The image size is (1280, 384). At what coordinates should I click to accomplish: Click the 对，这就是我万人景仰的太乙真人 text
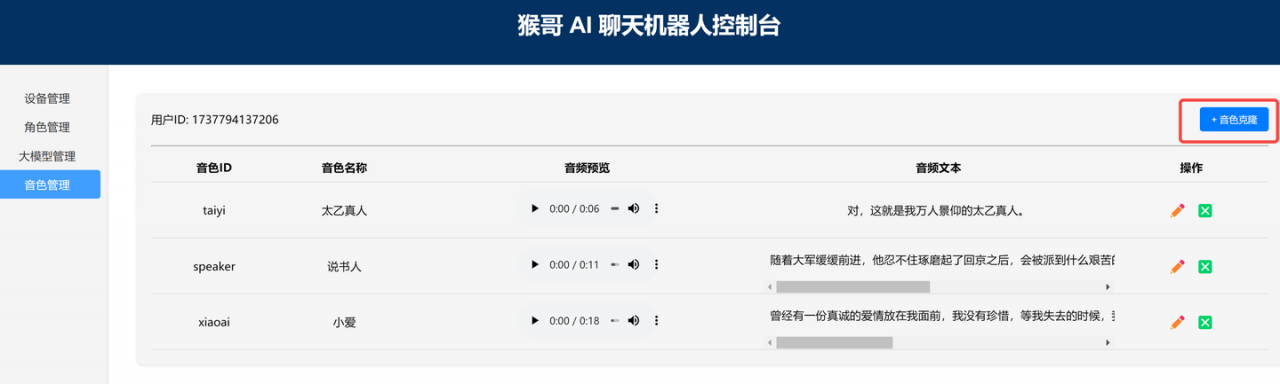click(939, 211)
